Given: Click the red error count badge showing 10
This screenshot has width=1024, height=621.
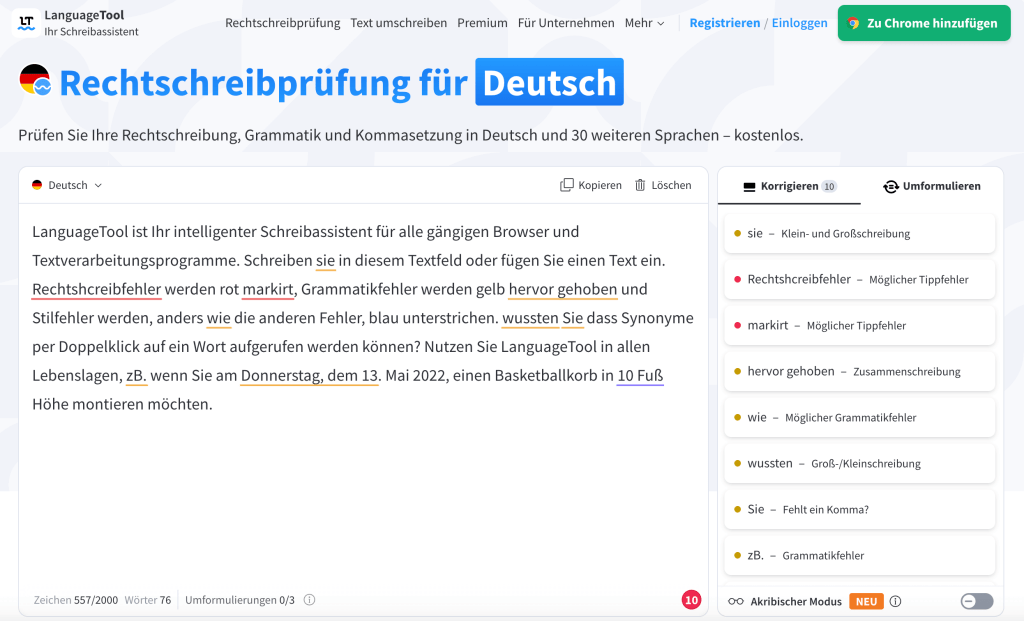Looking at the screenshot, I should 691,599.
